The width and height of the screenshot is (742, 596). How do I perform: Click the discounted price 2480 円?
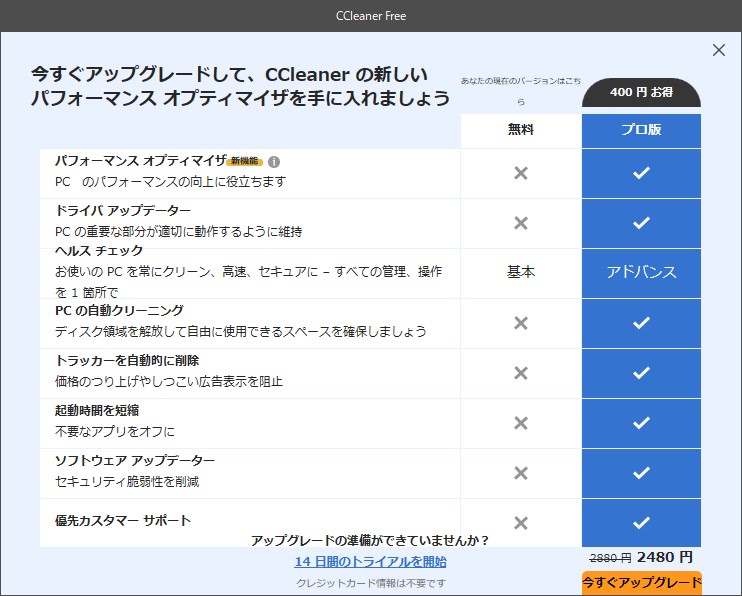pyautogui.click(x=665, y=557)
